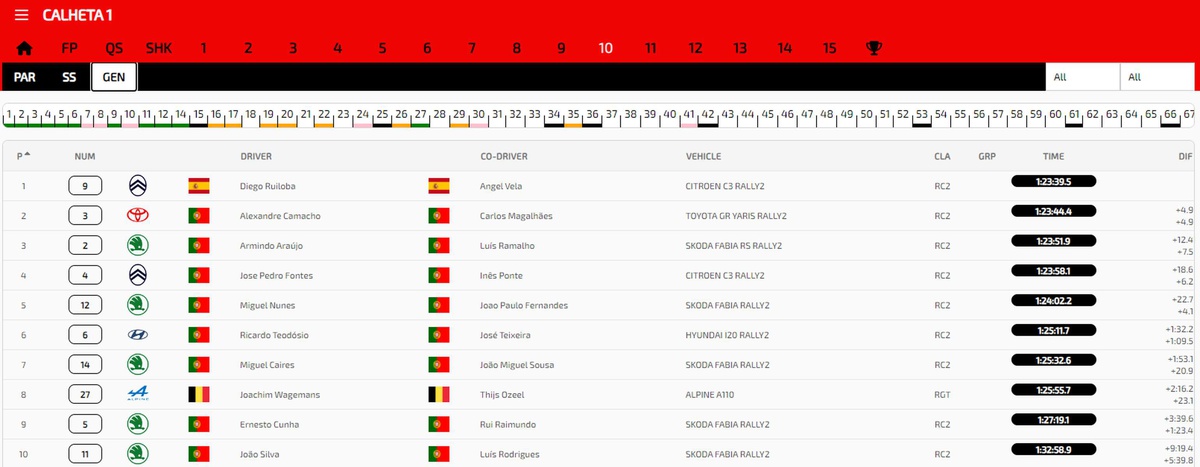Screen dimensions: 1200x467
Task: Click Skoda logo for Armindo Araújo
Action: click(138, 245)
